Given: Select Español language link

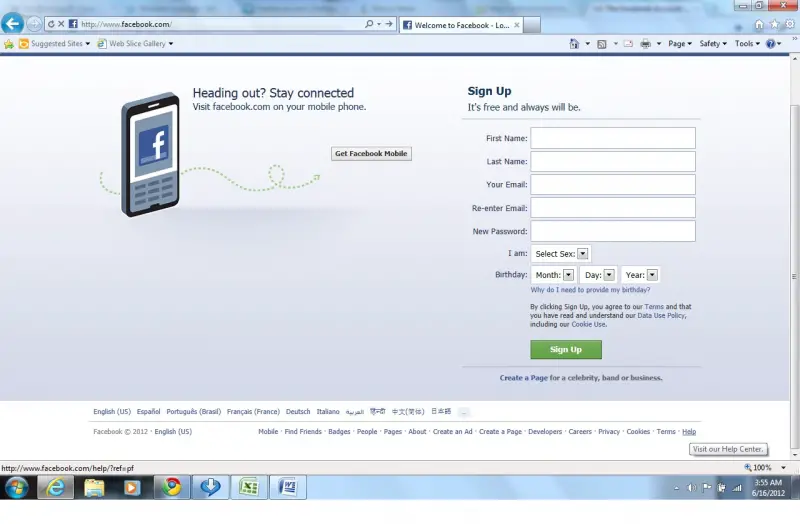Looking at the screenshot, I should (x=148, y=412).
